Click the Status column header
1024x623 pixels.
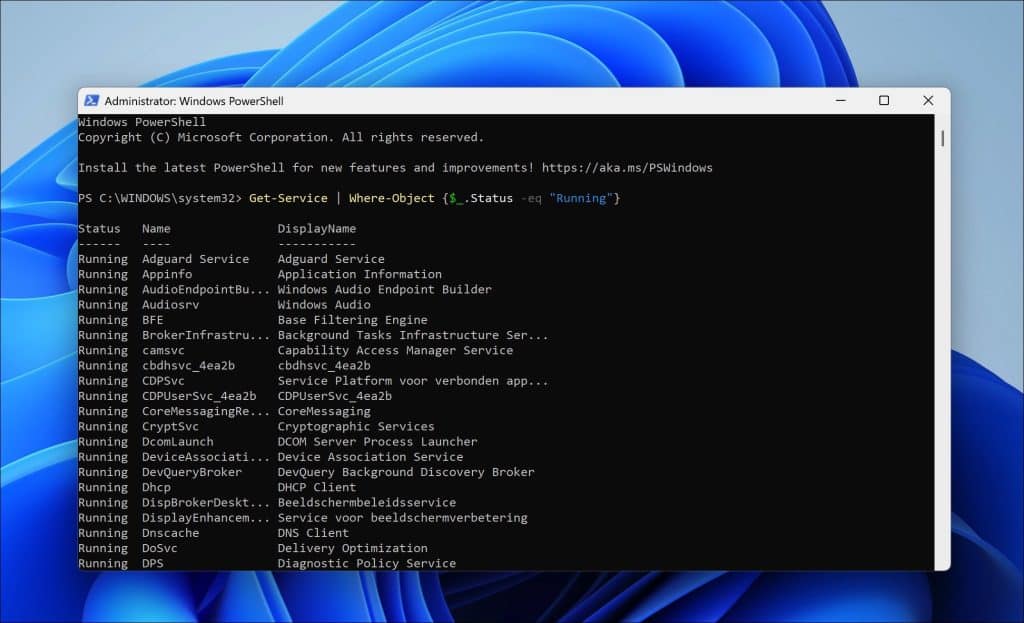[99, 229]
